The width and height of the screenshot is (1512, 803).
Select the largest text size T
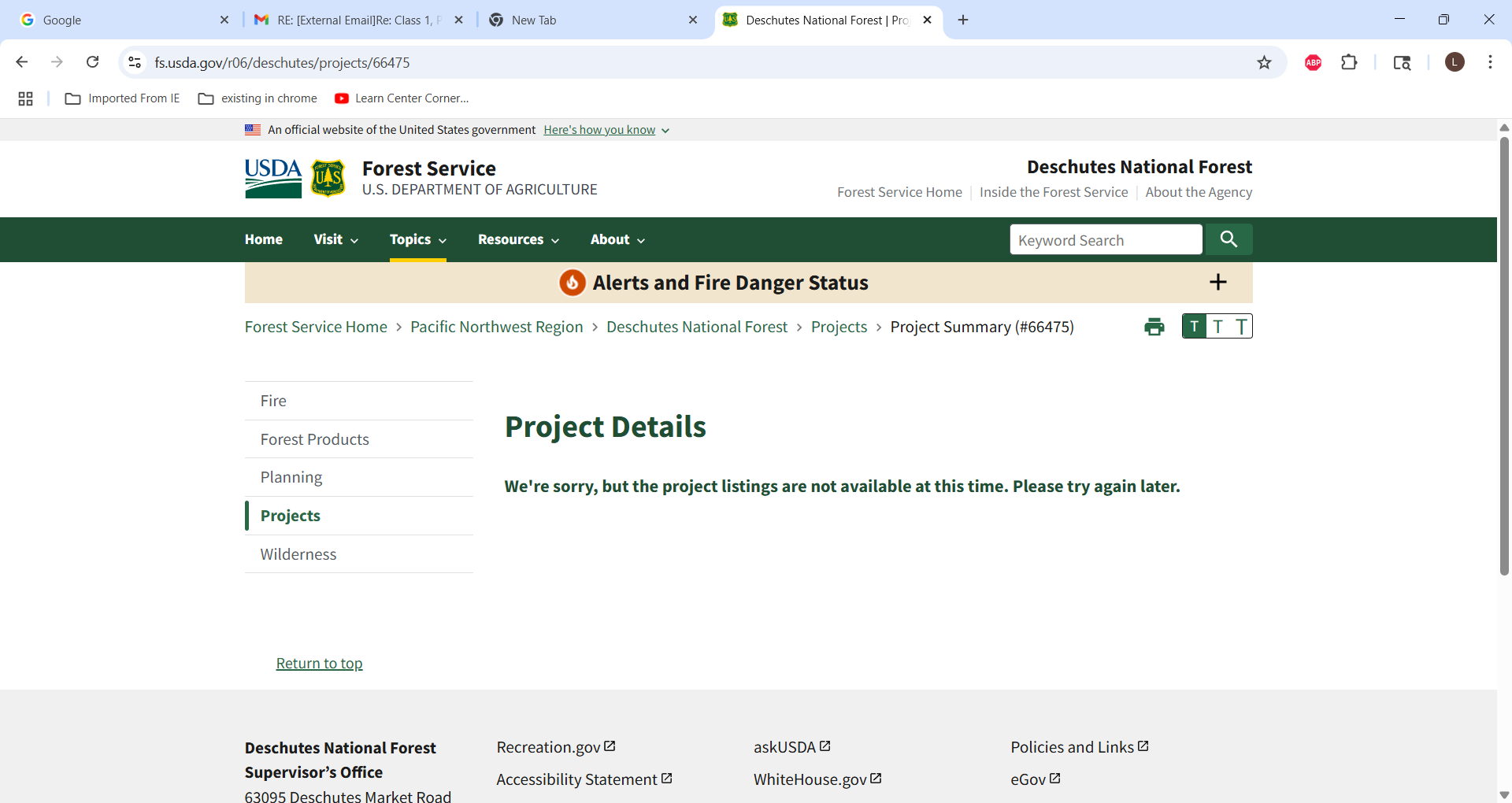click(x=1241, y=326)
